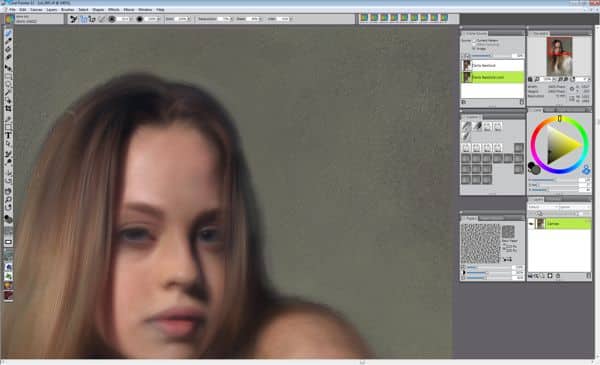Open the brush selector icon
Image resolution: width=600 pixels, height=365 pixels.
[9, 19]
